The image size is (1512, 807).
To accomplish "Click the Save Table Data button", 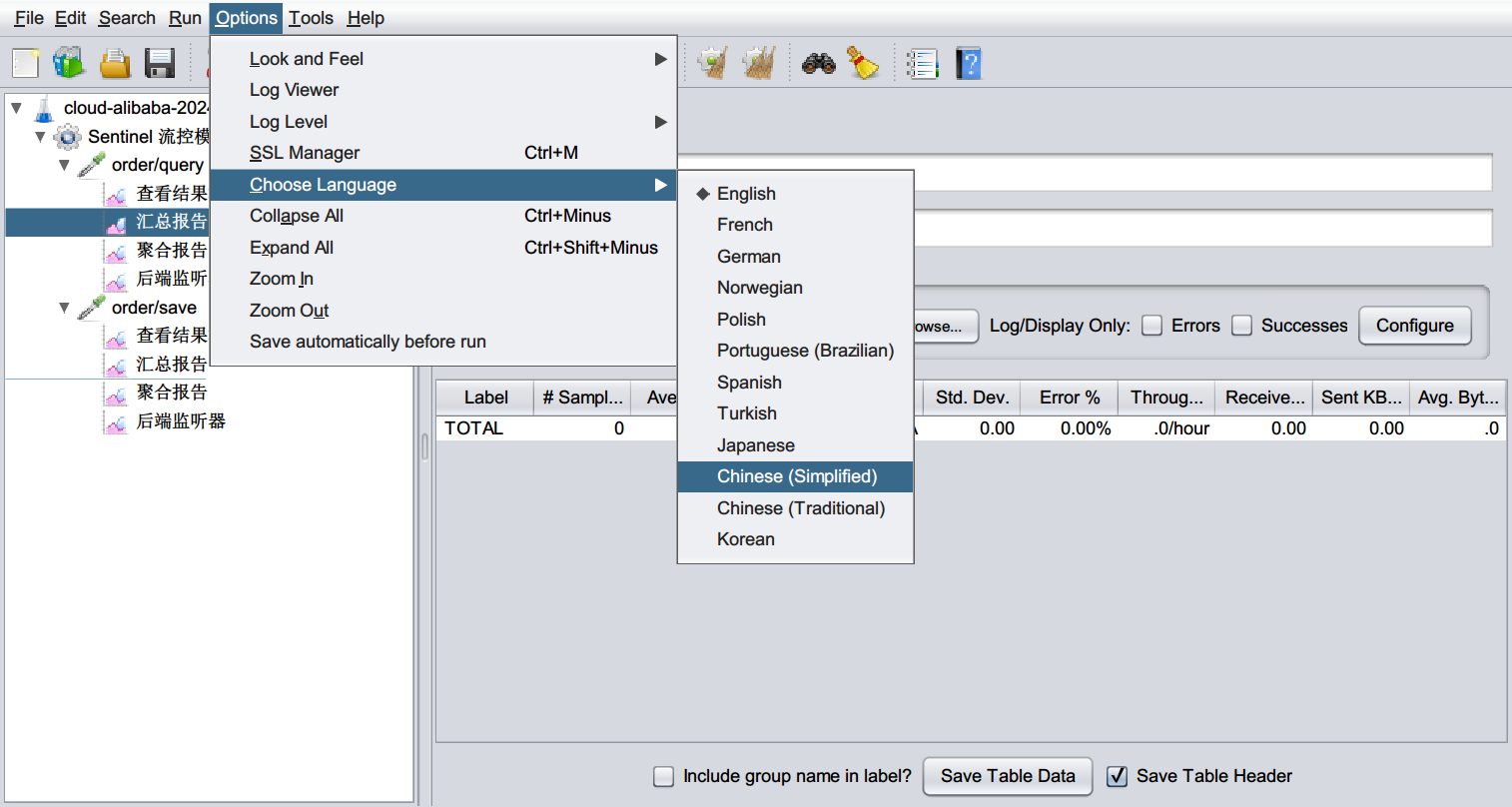I will point(1008,776).
